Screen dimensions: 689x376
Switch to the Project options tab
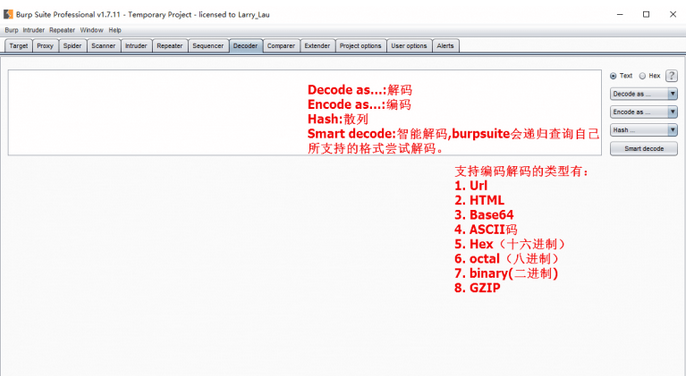coord(360,46)
